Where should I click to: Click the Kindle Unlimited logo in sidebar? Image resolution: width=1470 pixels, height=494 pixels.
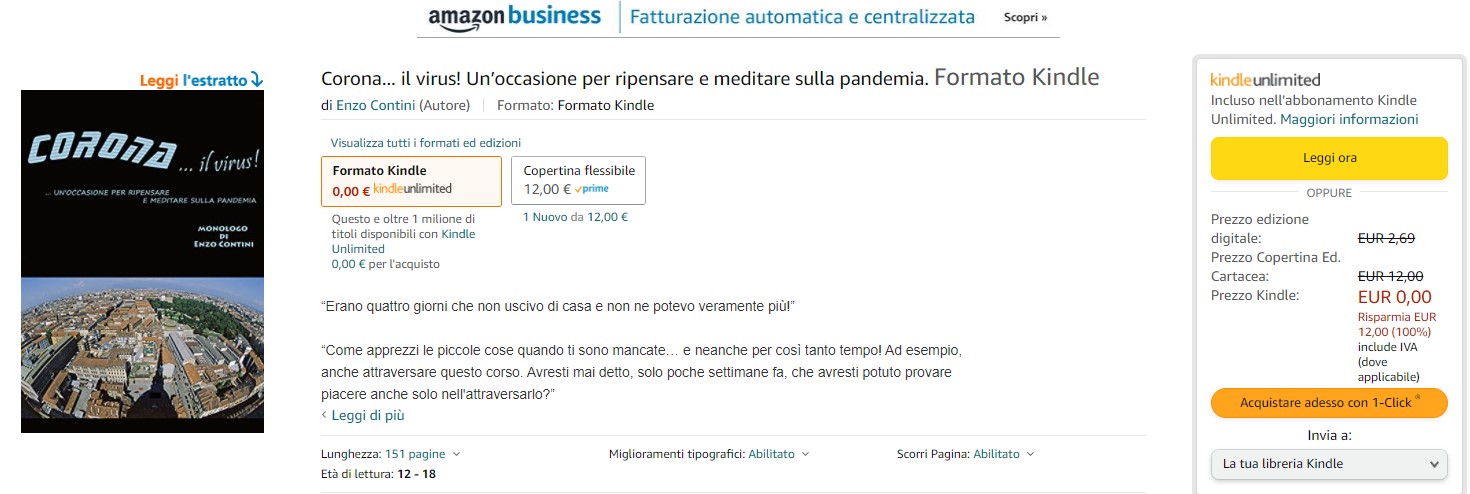click(1265, 80)
